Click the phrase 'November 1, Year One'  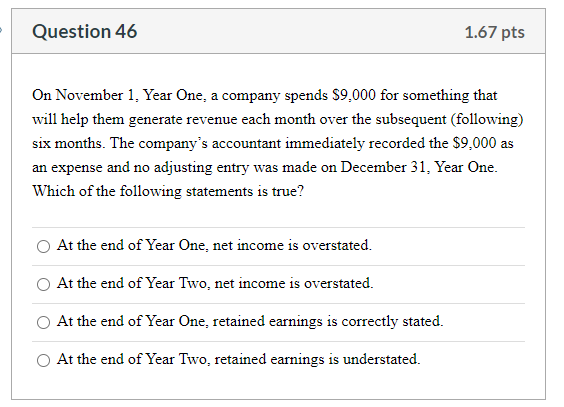pyautogui.click(x=130, y=95)
